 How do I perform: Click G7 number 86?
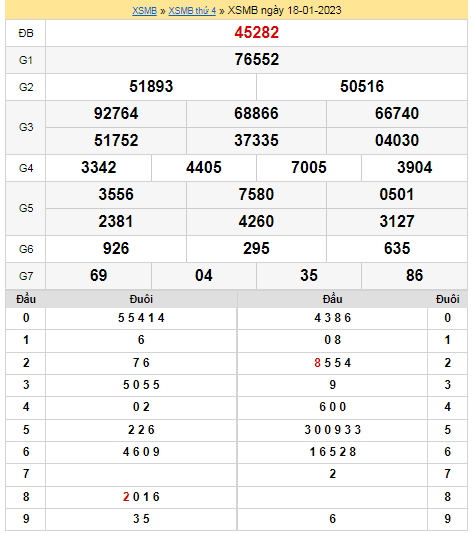coord(414,275)
